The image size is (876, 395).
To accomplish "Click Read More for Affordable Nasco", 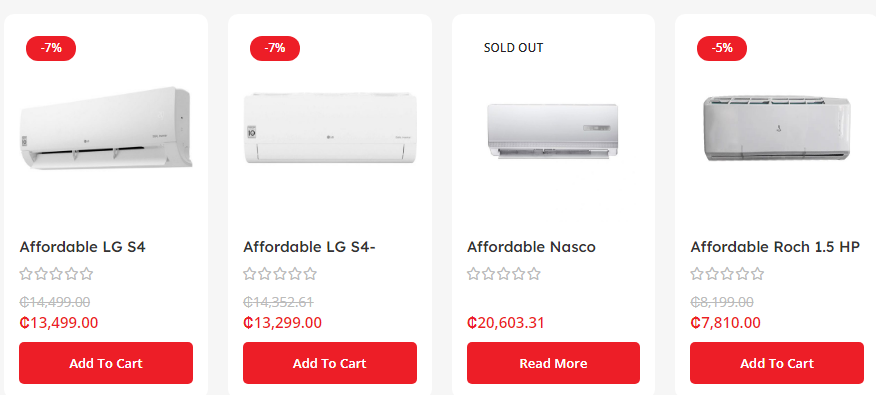I will point(553,363).
